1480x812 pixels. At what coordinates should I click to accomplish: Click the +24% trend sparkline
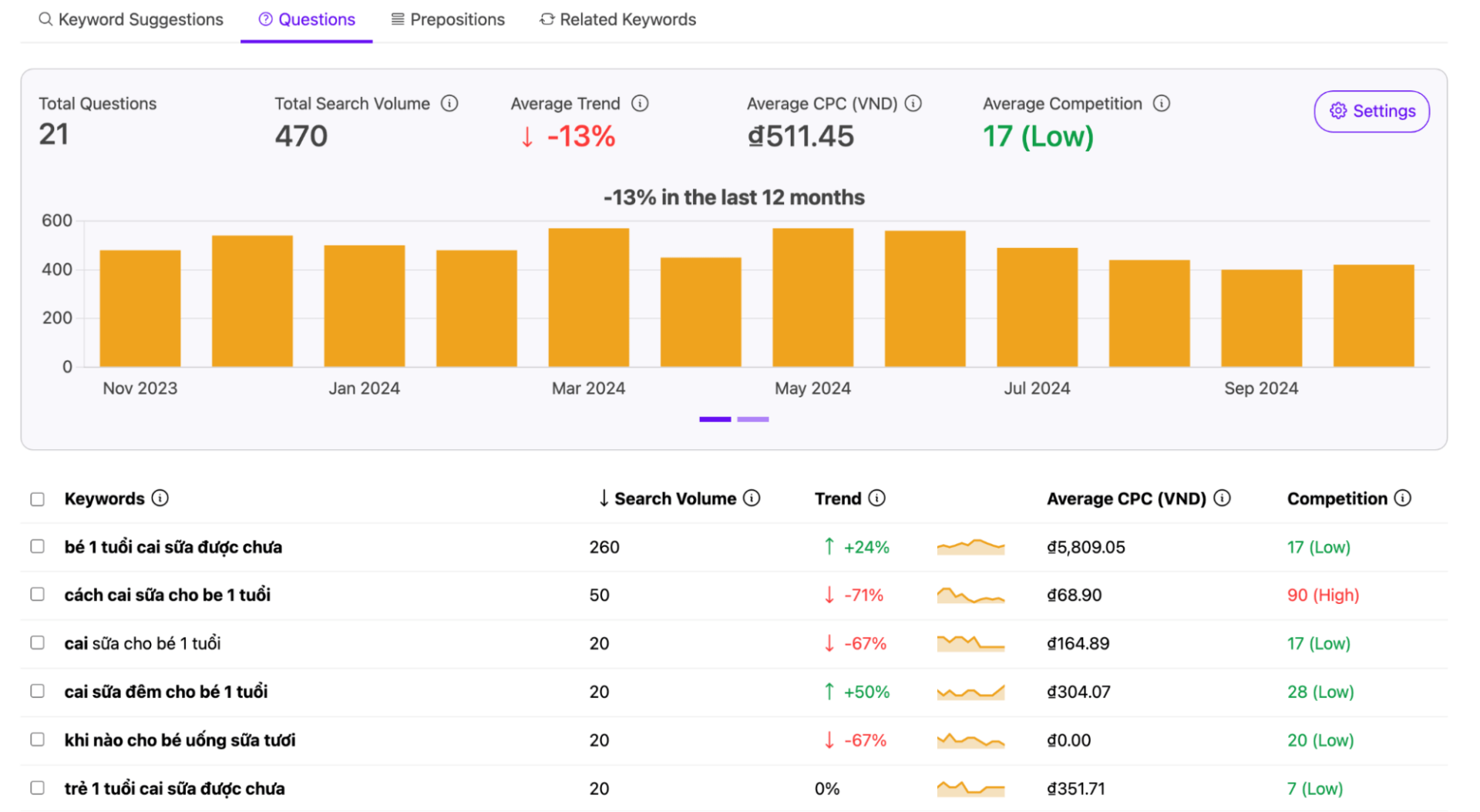point(970,547)
